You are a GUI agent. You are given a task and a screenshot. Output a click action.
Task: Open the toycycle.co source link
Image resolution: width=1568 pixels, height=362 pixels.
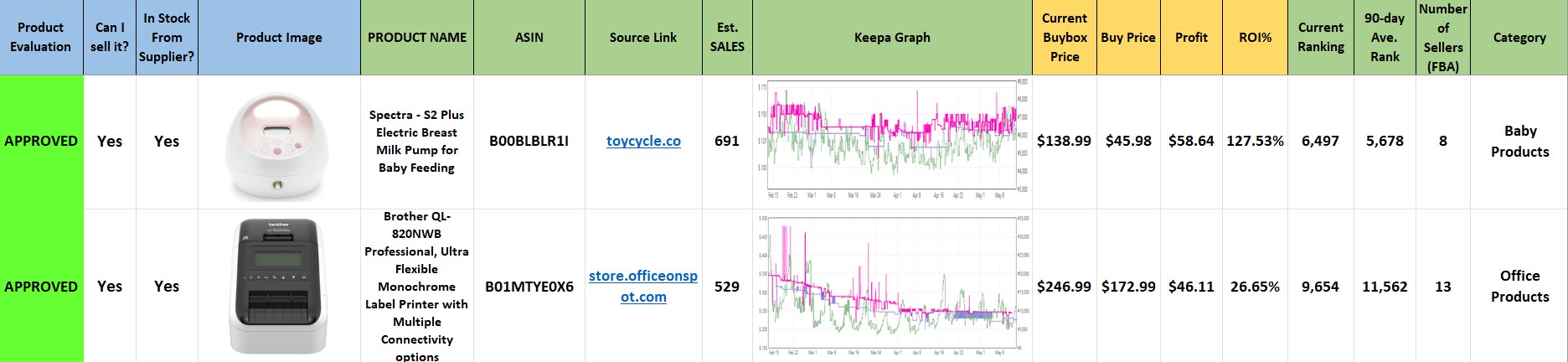click(x=643, y=141)
